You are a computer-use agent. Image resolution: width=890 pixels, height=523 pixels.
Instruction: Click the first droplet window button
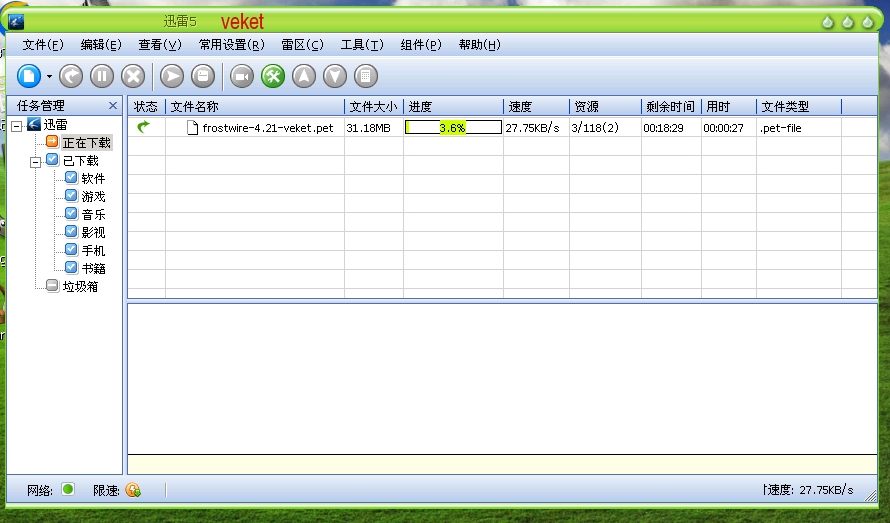click(828, 22)
